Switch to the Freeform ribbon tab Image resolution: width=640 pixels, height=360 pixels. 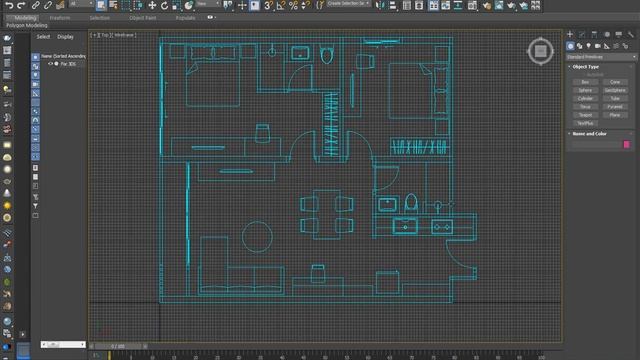click(x=60, y=18)
